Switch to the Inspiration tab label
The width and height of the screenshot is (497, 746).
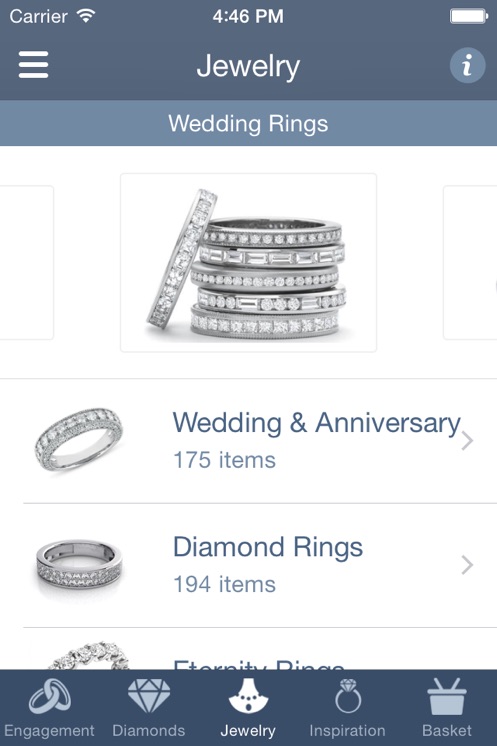click(x=348, y=730)
